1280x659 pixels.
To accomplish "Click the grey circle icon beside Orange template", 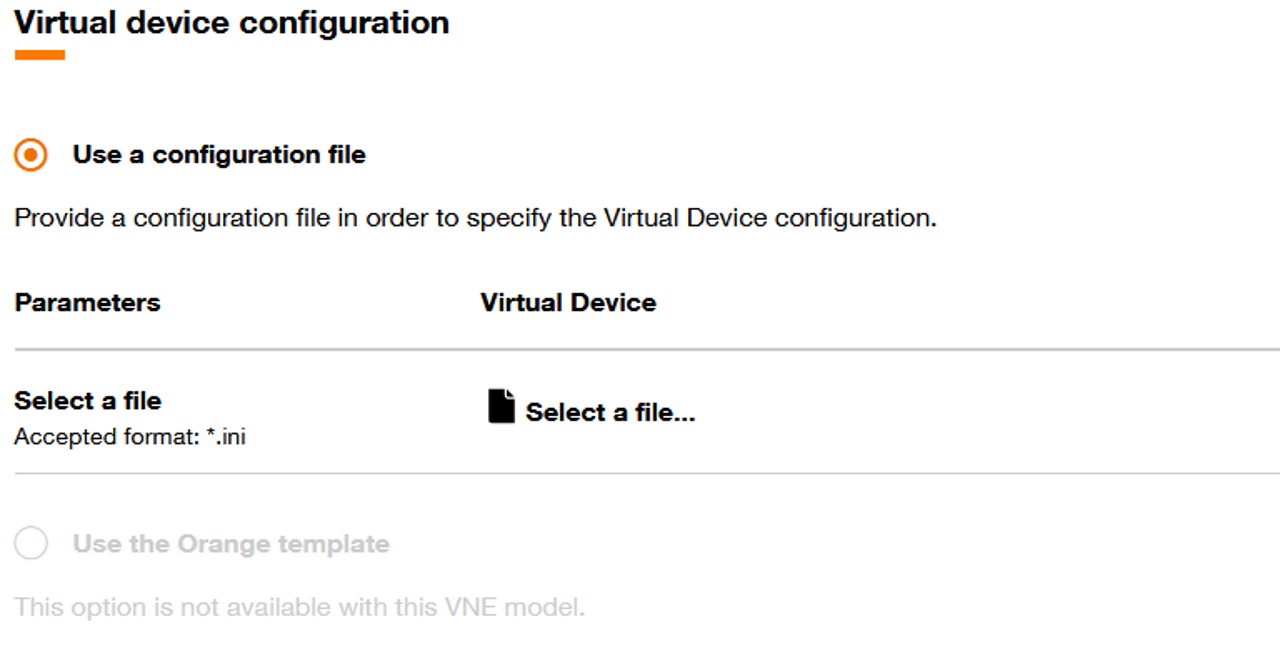I will (30, 543).
